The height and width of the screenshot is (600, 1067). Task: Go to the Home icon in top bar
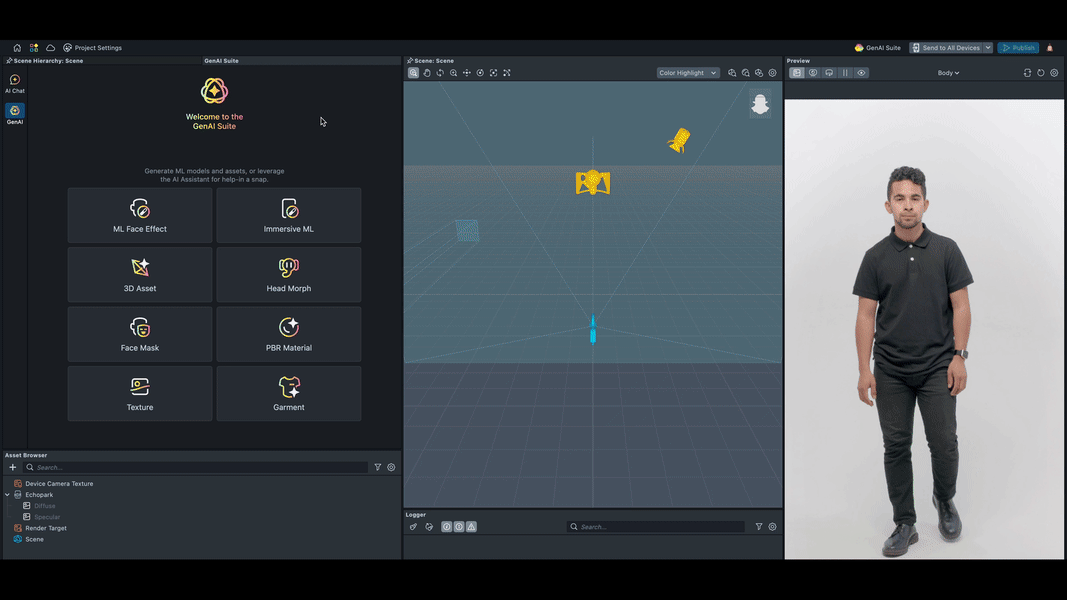coord(17,48)
